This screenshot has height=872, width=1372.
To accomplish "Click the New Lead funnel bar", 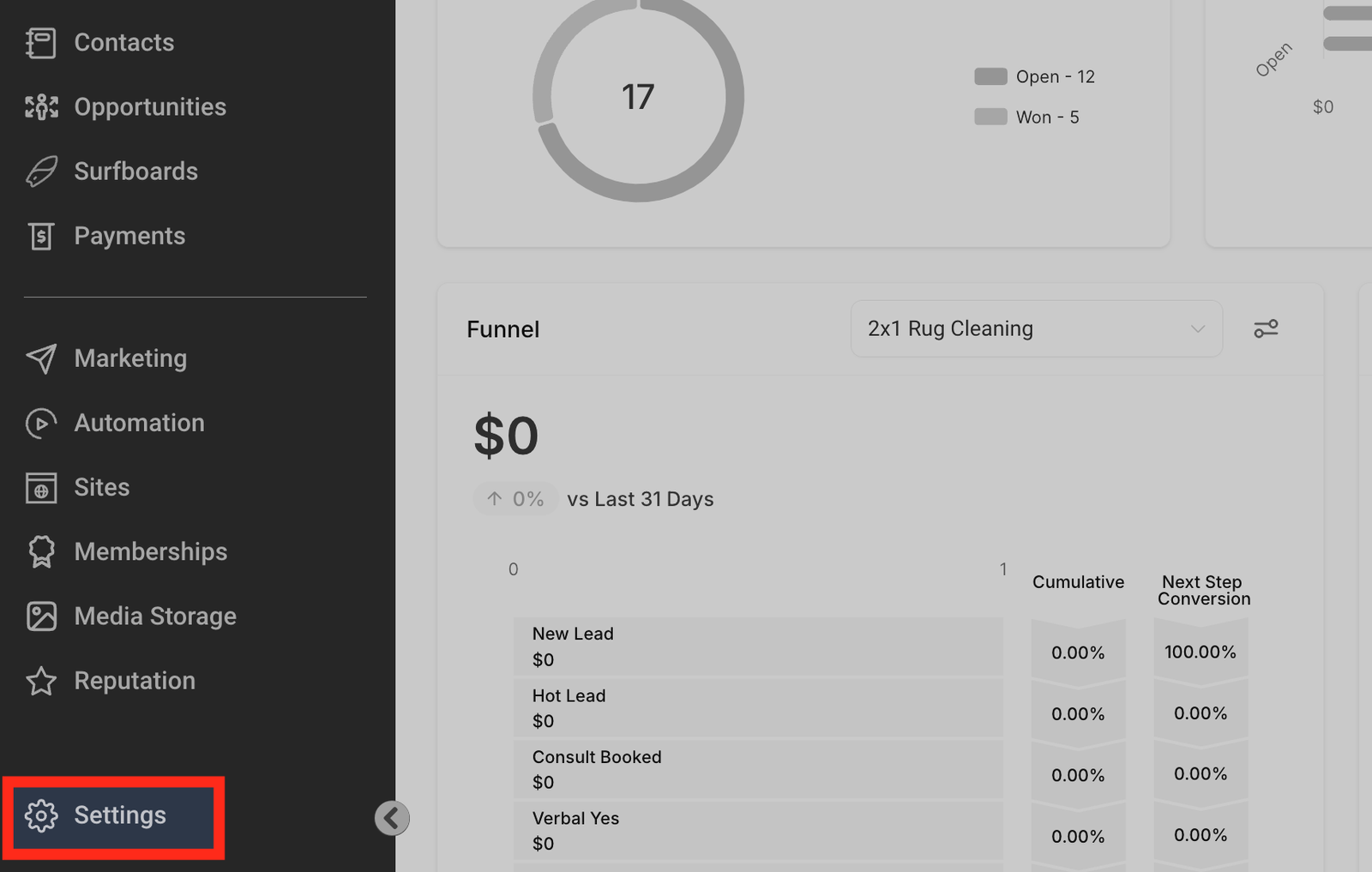I will [x=758, y=646].
